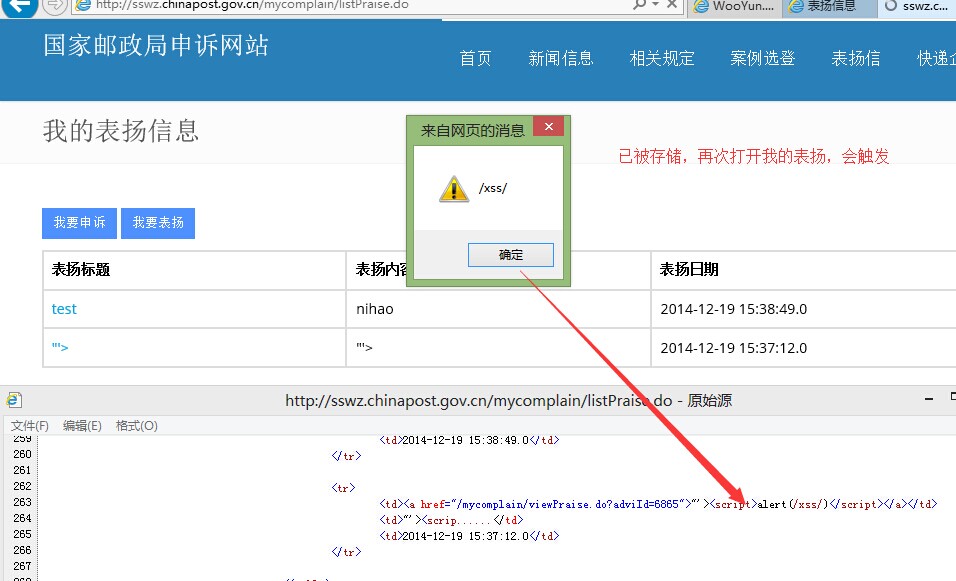Open the 编辑(E) menu in source viewer
This screenshot has width=956, height=581.
(x=82, y=426)
